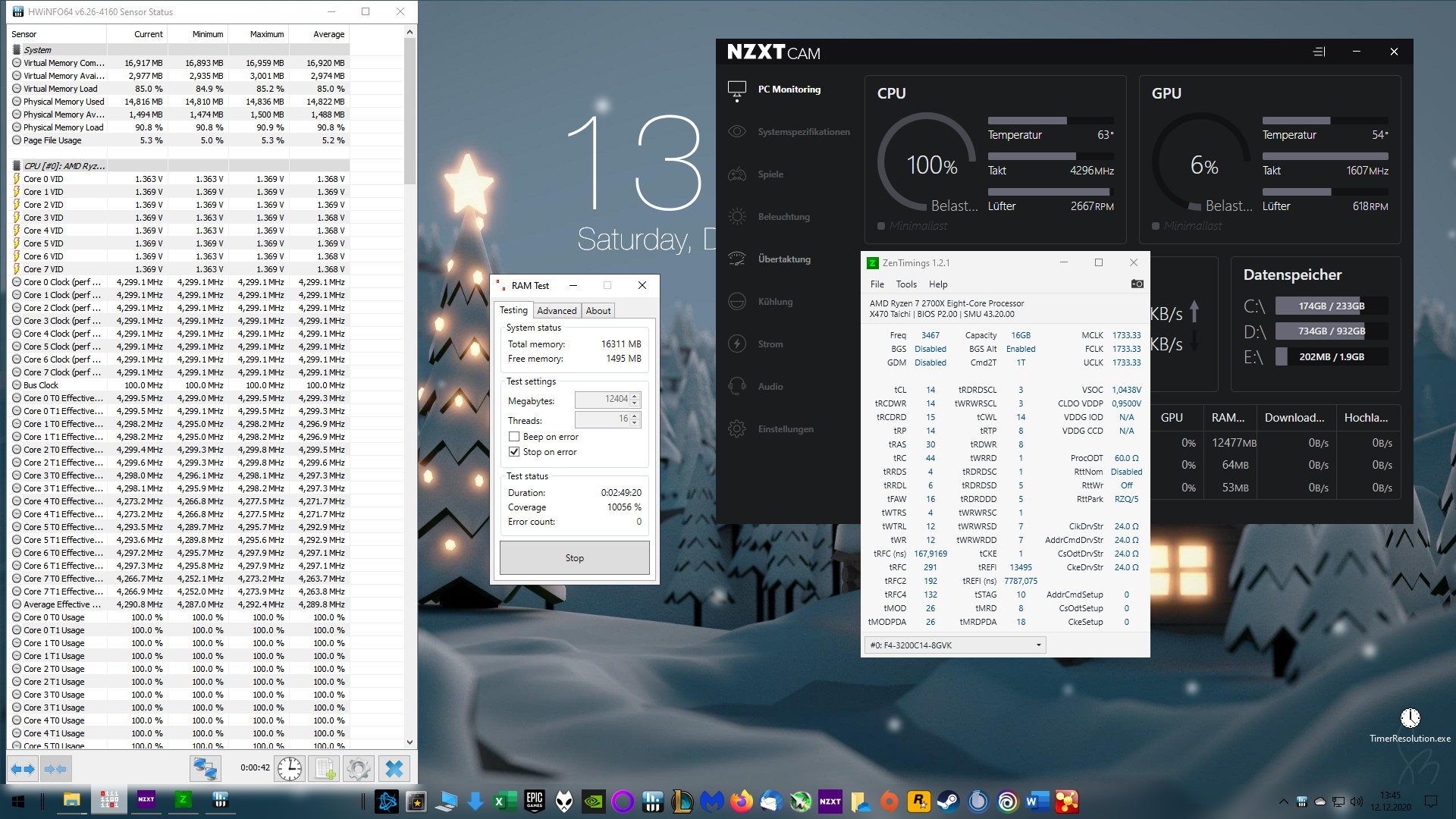Click HWiNFO expand columns arrows button

23,769
